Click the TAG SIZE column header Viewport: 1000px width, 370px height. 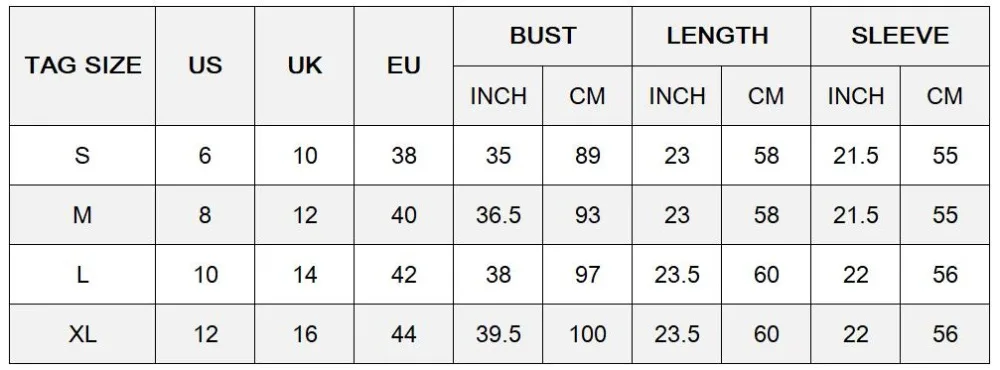click(82, 66)
